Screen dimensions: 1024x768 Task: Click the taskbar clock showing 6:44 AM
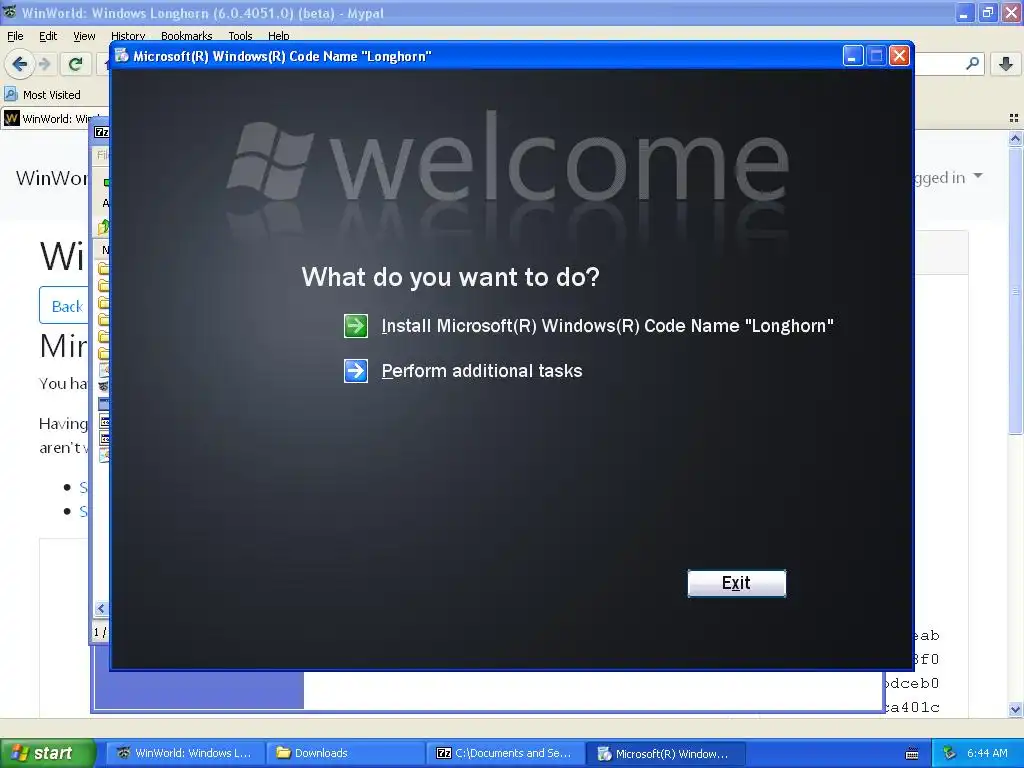click(987, 753)
